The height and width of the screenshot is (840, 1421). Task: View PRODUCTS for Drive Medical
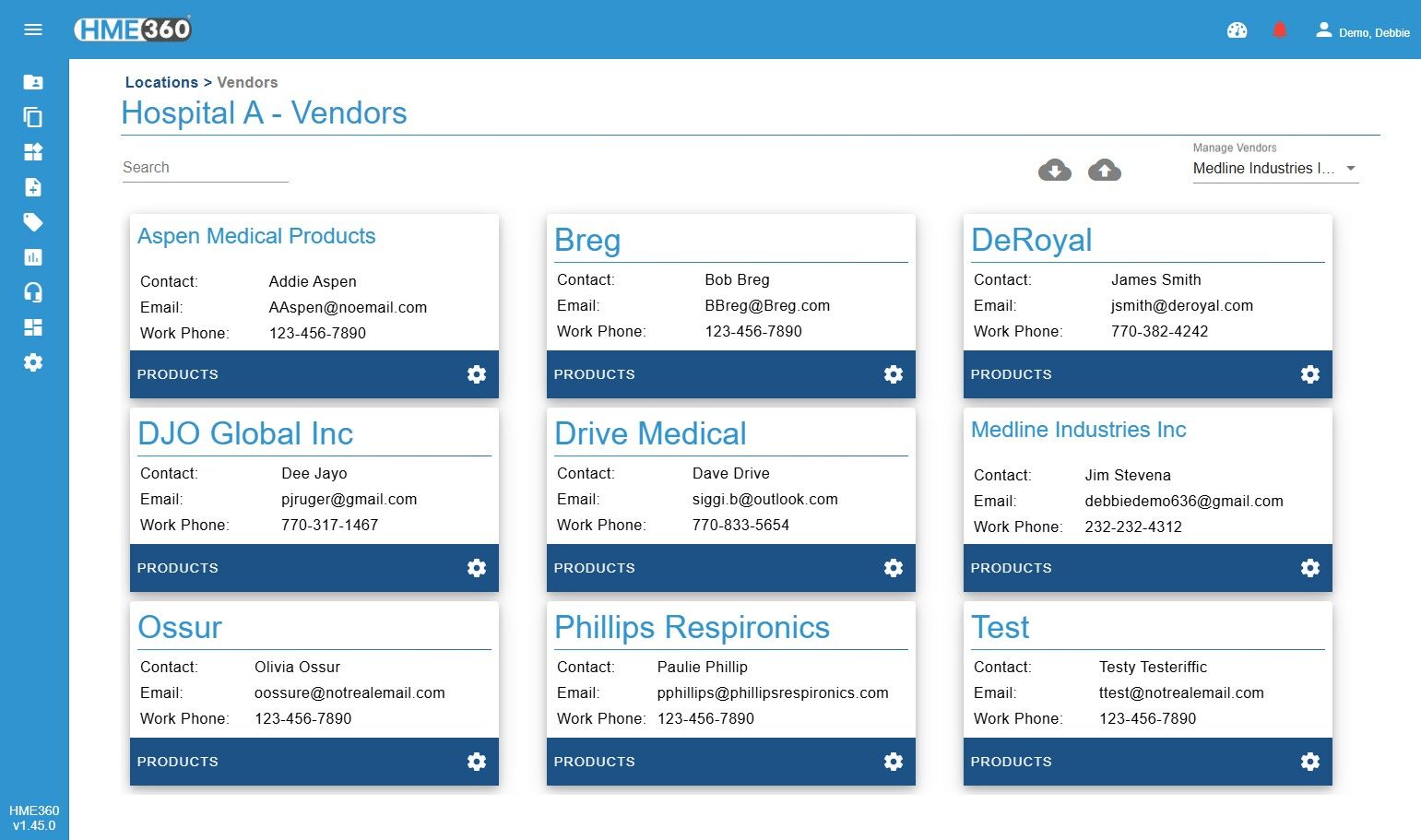595,568
